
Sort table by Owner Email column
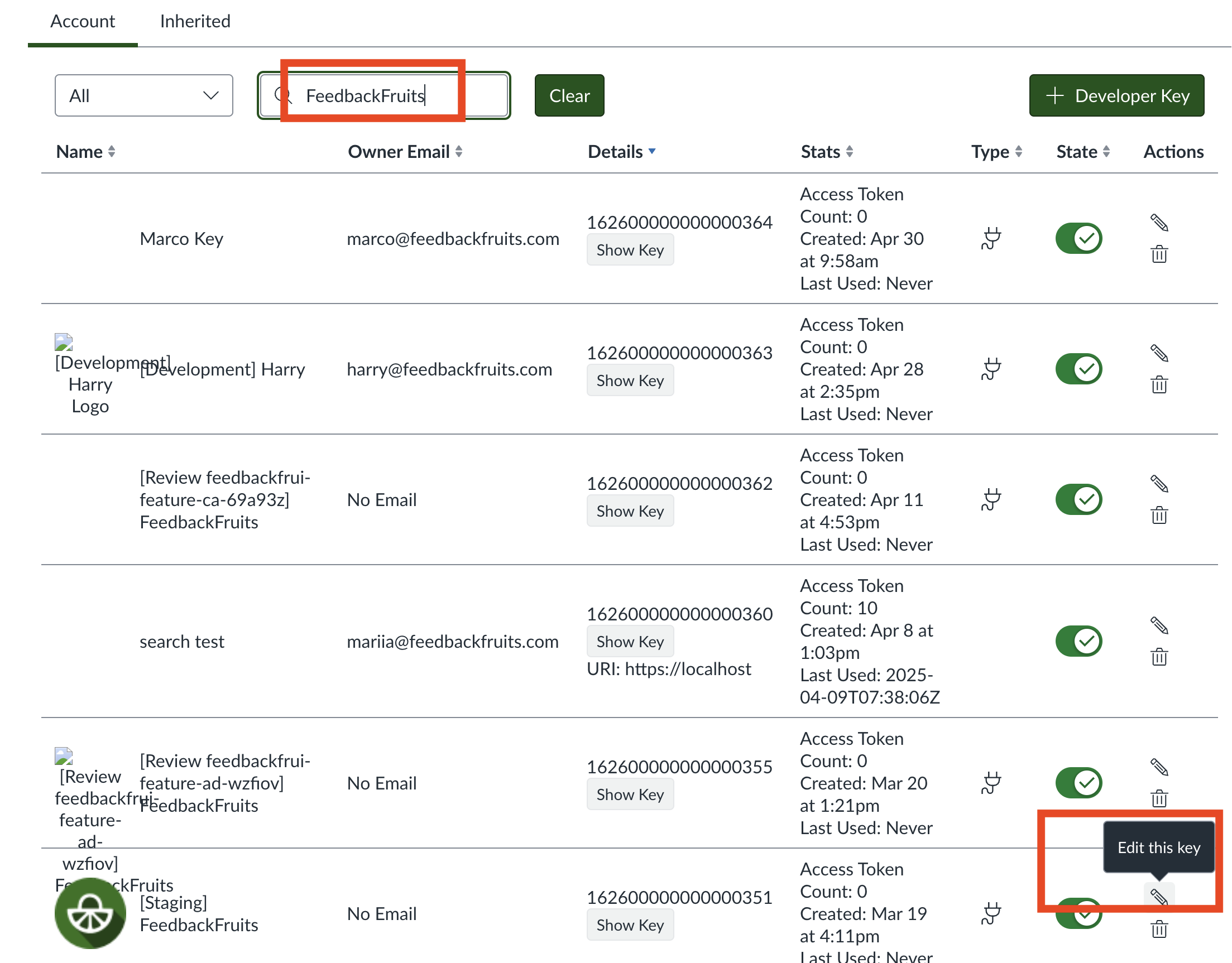[405, 152]
